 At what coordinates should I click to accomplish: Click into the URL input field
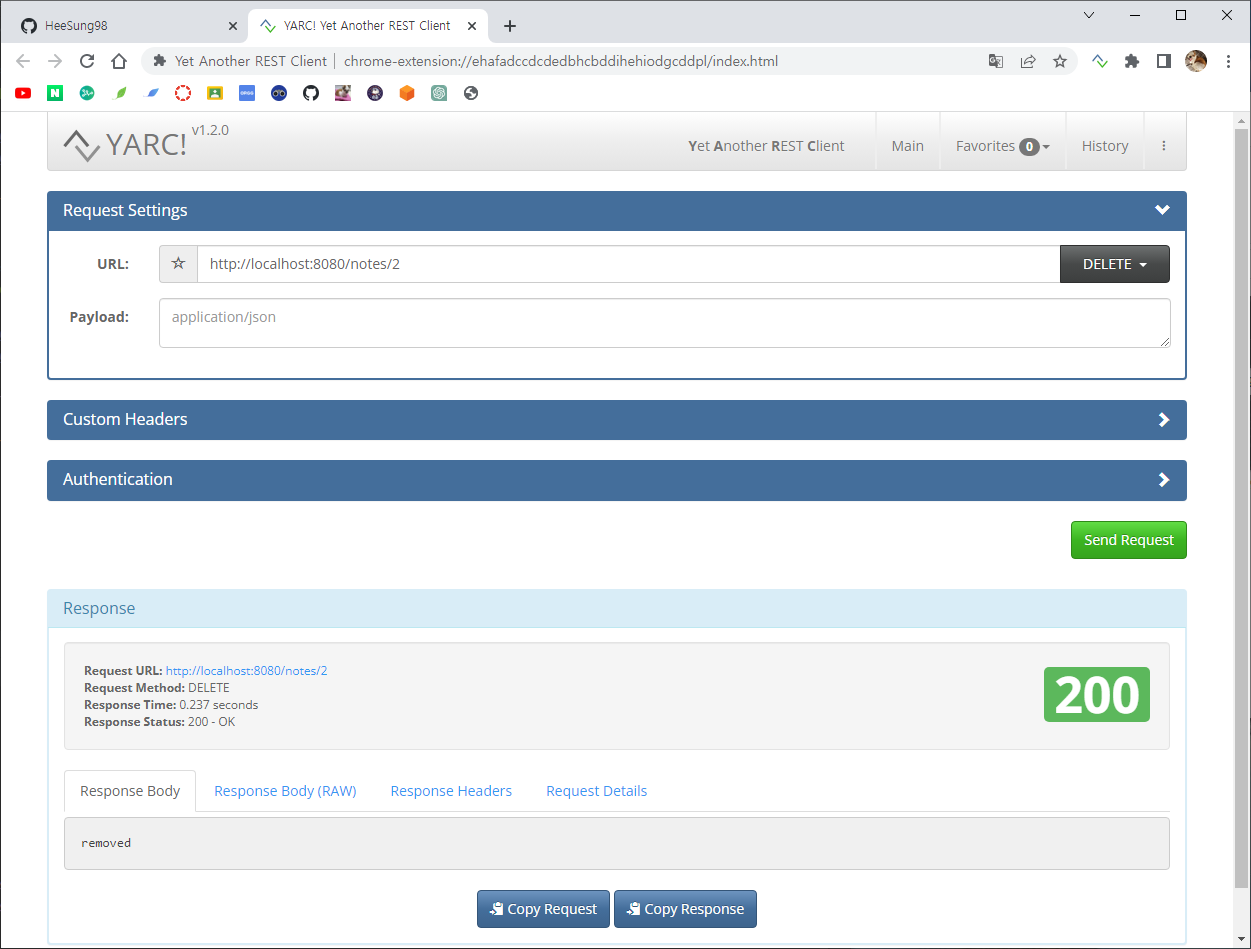tap(628, 264)
